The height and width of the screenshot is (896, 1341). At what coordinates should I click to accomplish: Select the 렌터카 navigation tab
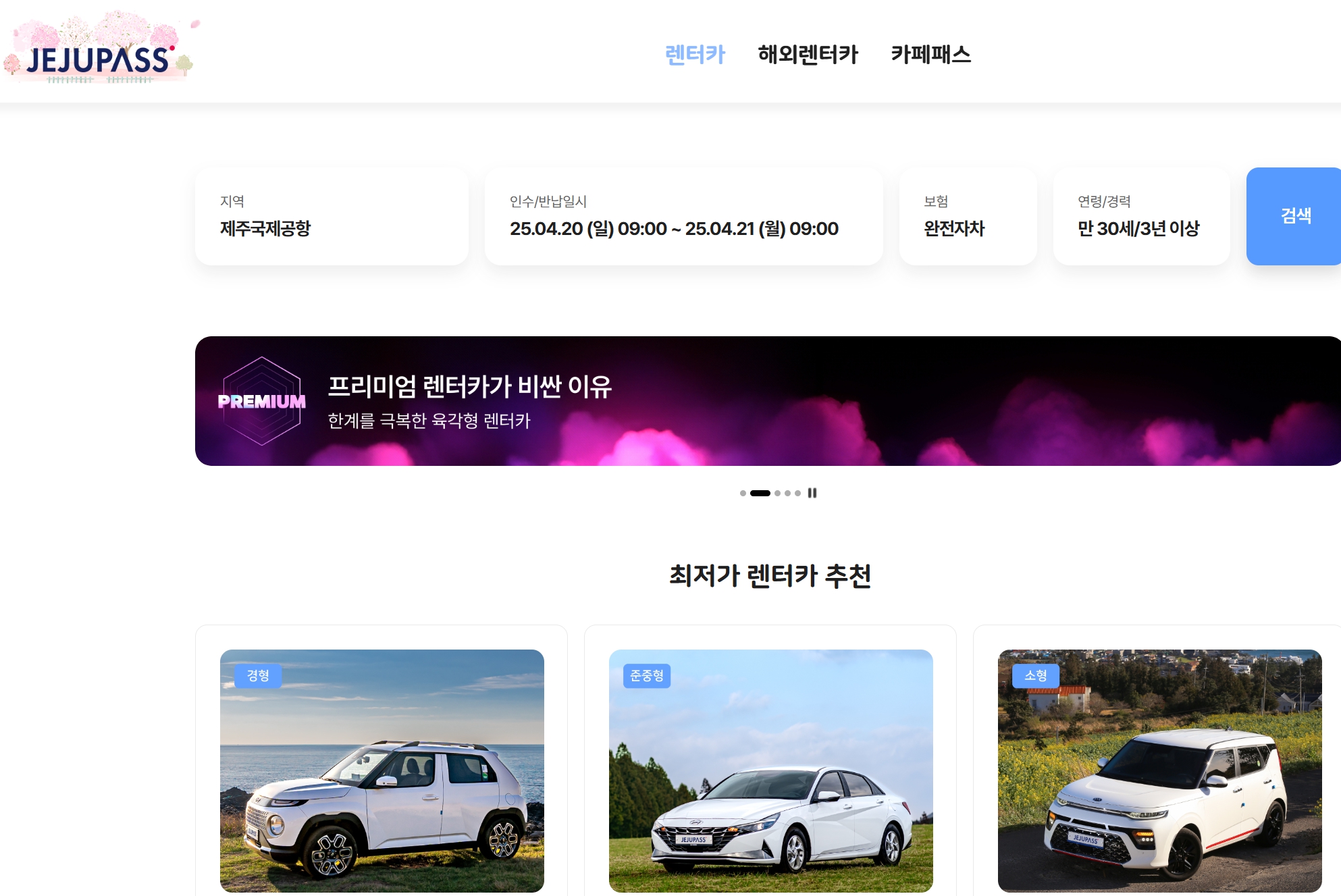click(x=695, y=54)
